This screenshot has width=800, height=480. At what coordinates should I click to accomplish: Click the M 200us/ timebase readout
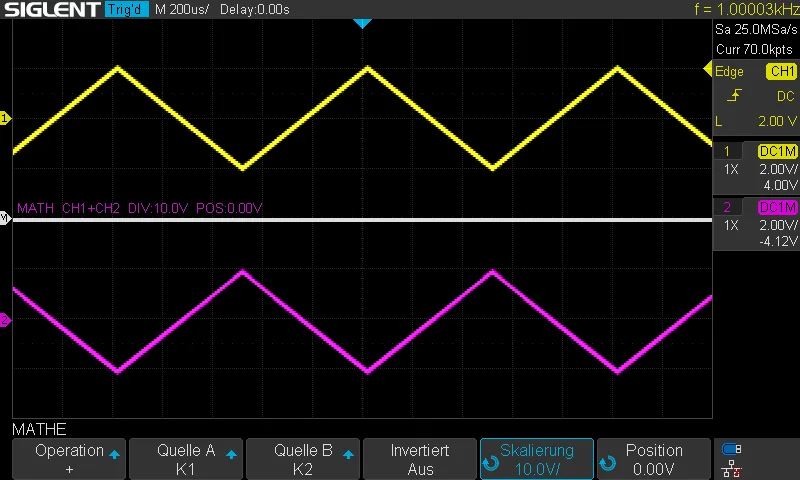(182, 9)
